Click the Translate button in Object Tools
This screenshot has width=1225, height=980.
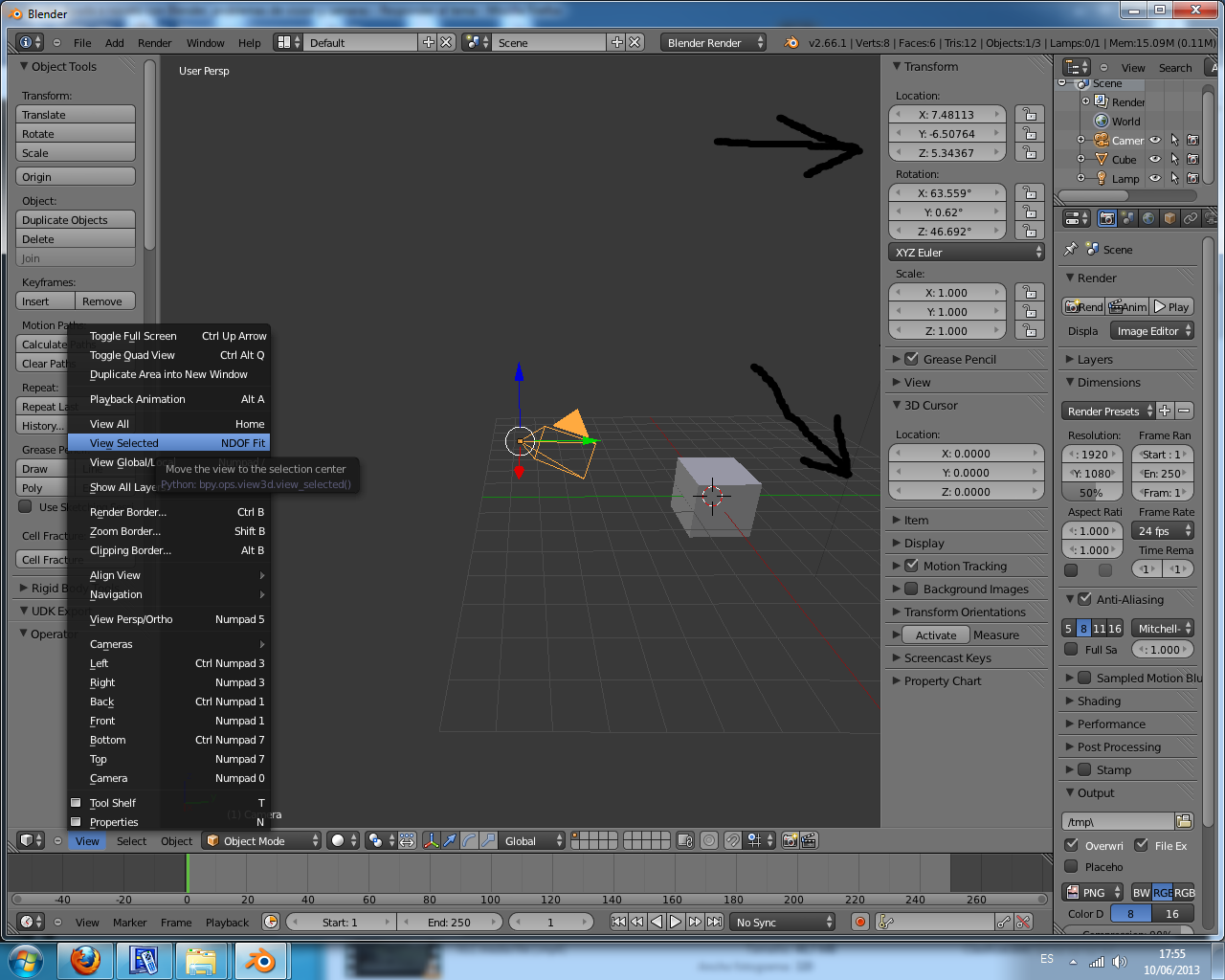pos(76,114)
